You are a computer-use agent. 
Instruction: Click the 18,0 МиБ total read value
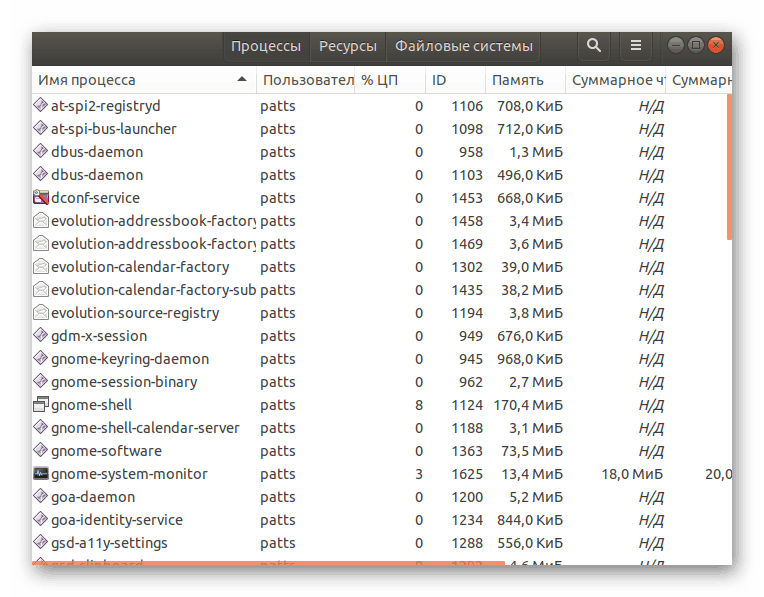632,474
